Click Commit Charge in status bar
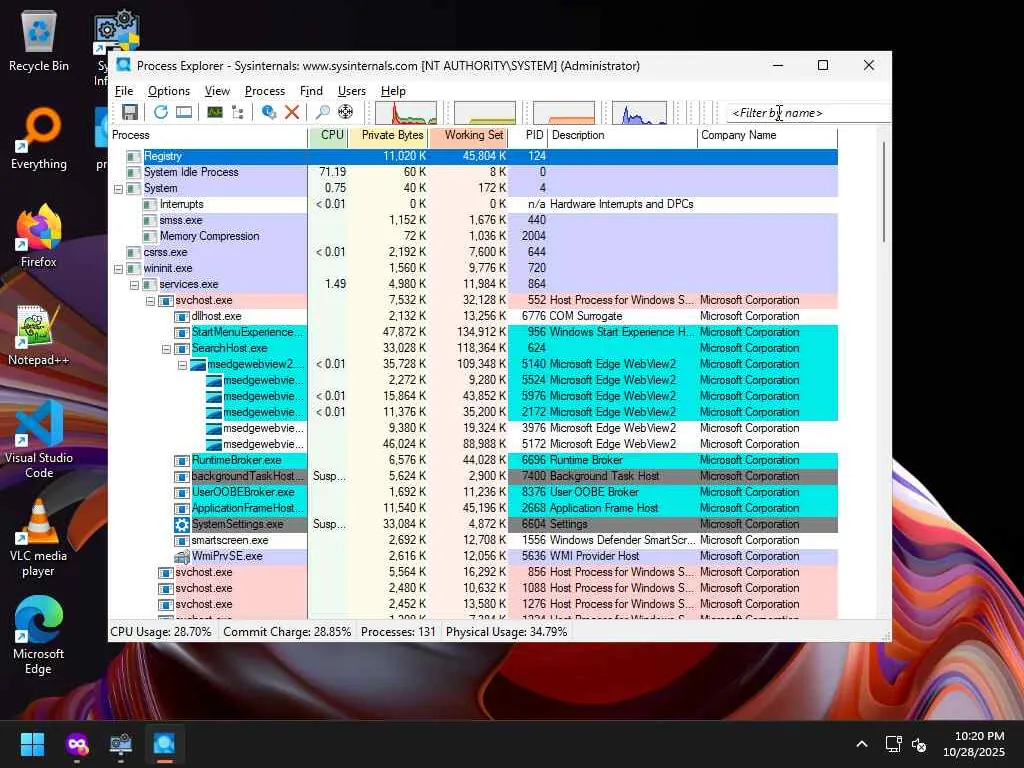Screen dimensions: 1024x768 tap(287, 632)
